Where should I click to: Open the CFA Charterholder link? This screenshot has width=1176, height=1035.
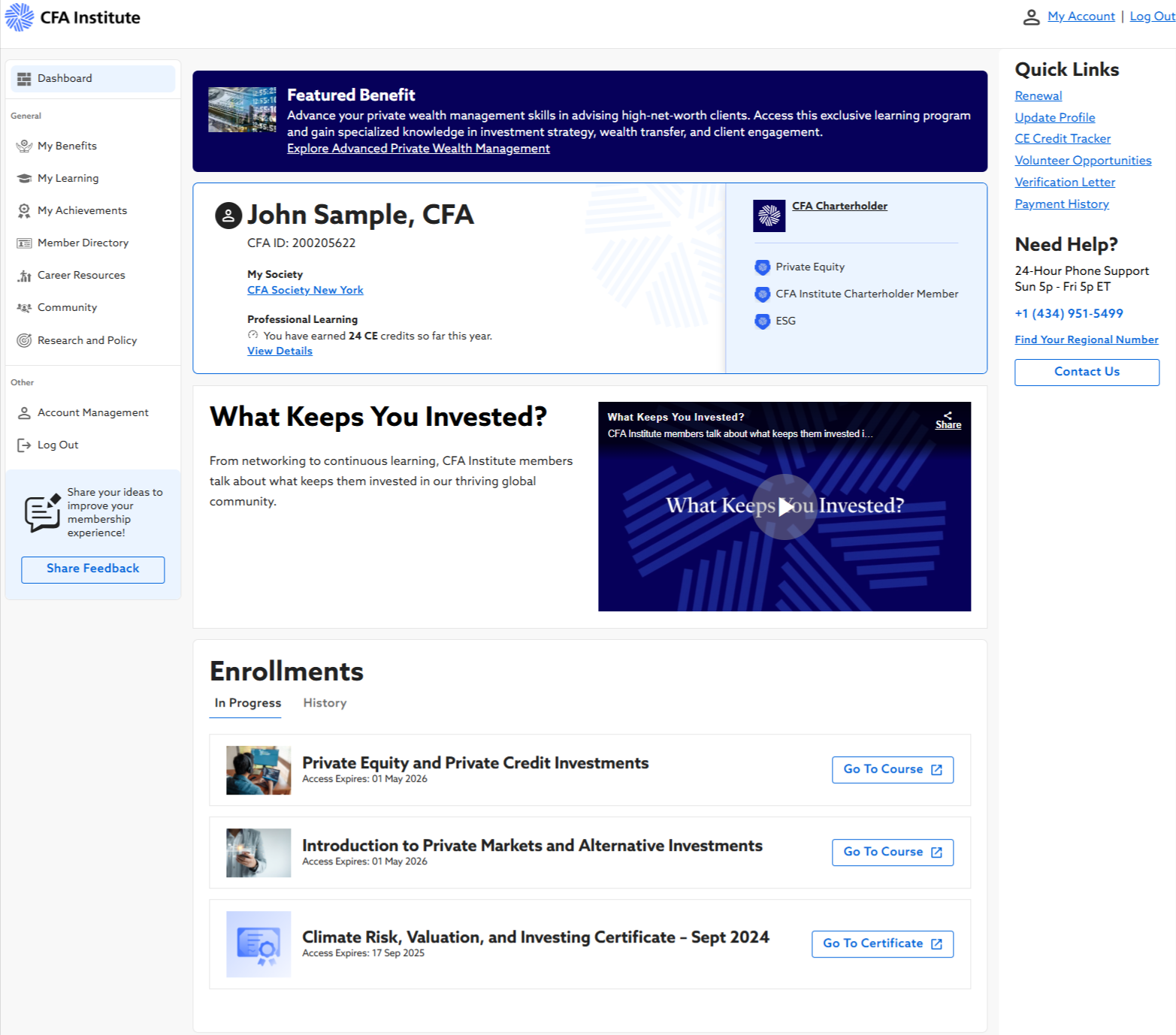tap(839, 206)
